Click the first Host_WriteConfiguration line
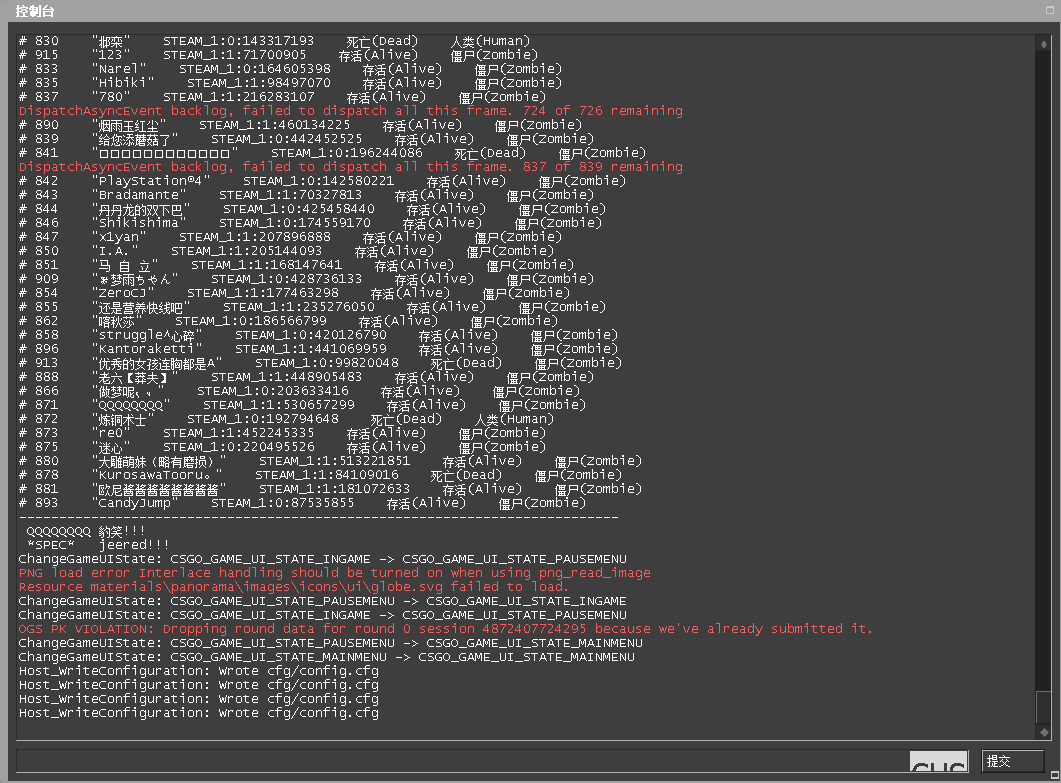Viewport: 1061px width, 783px height. [x=198, y=671]
